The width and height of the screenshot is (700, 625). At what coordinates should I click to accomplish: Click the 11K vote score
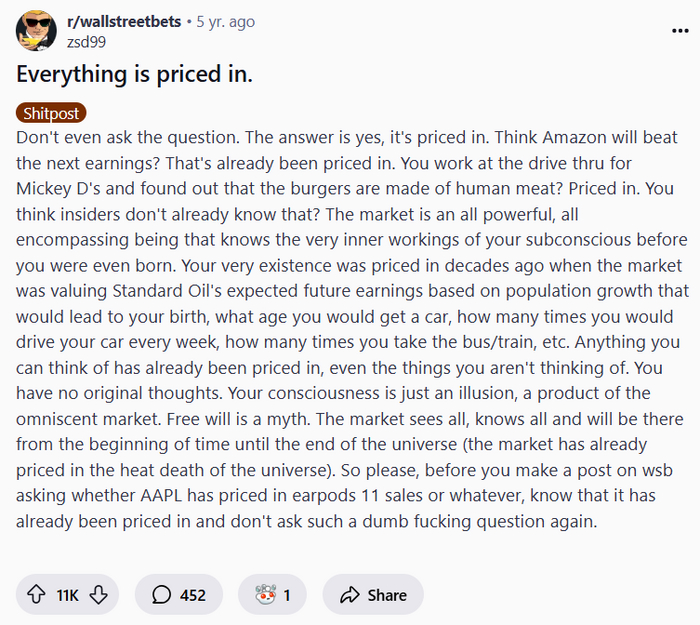pos(67,595)
